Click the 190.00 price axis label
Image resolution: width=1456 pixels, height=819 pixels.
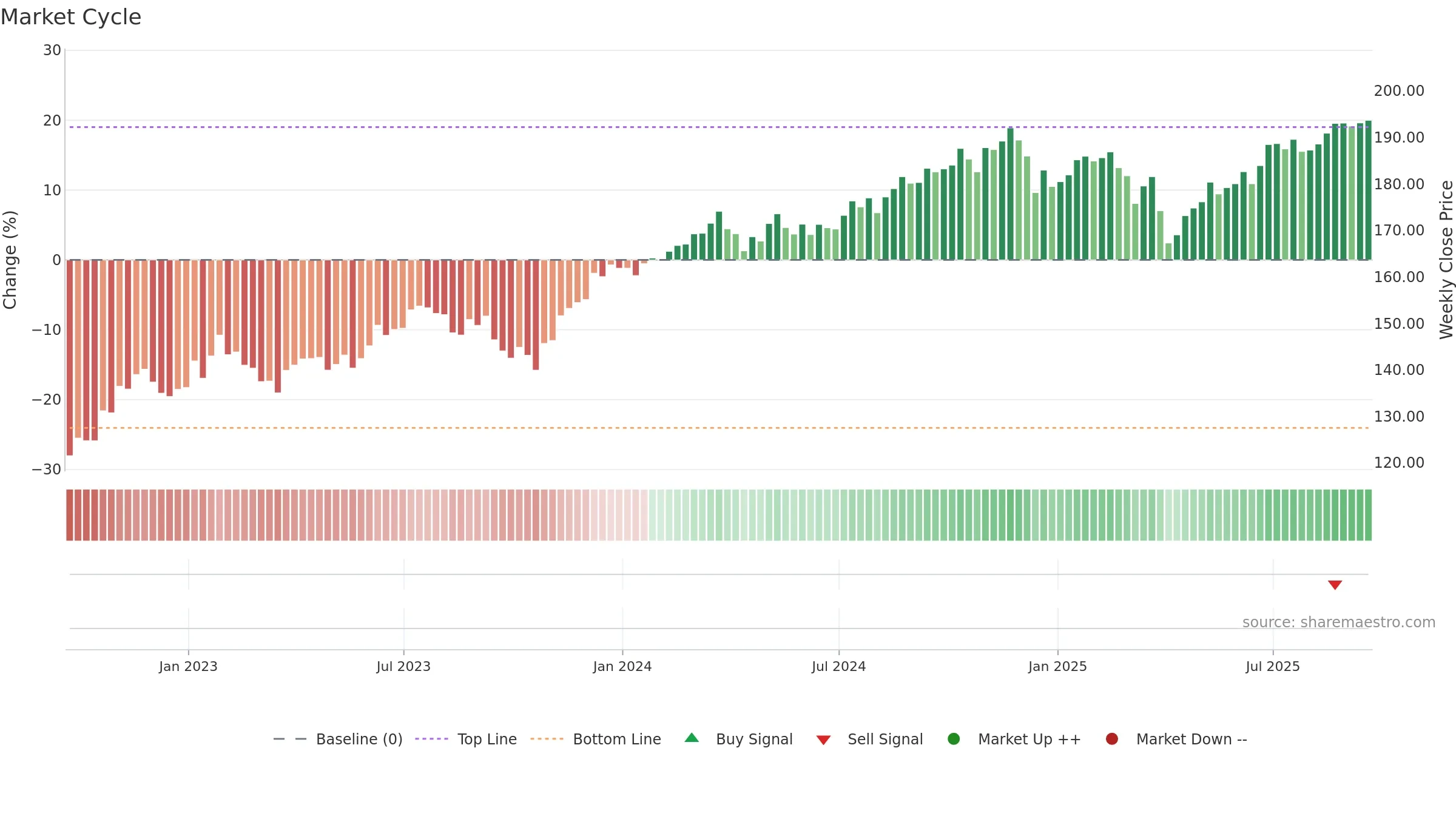1399,138
